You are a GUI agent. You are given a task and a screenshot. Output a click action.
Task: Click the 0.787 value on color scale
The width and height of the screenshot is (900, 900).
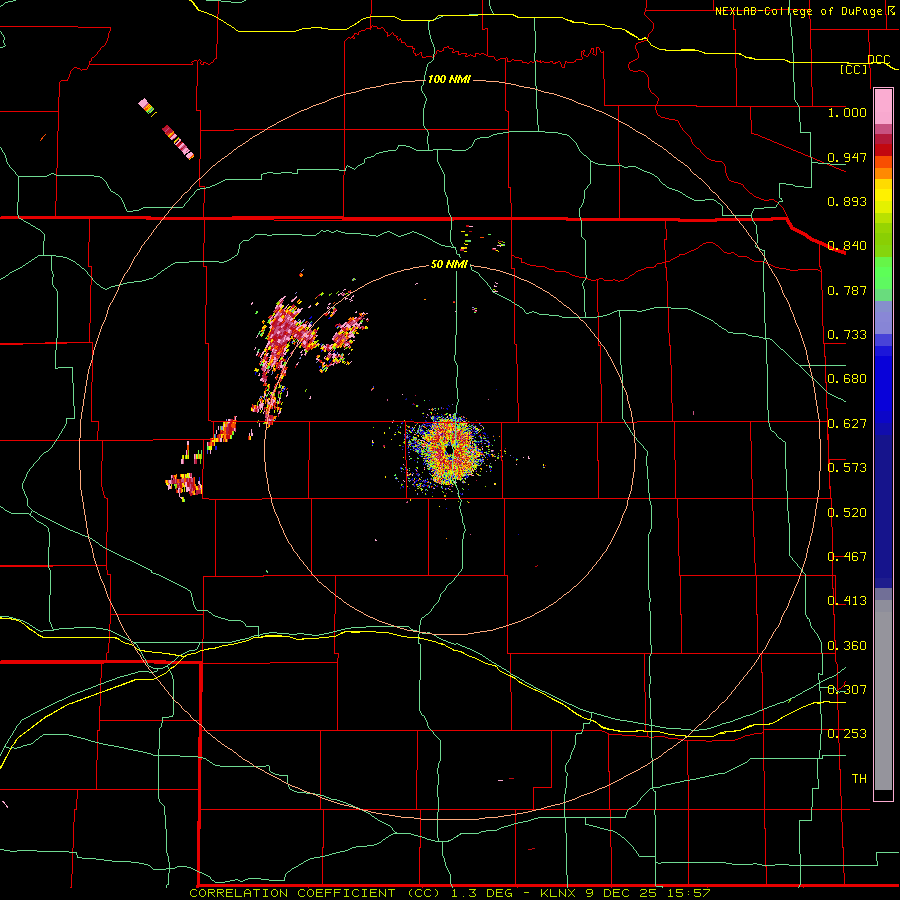tap(847, 290)
